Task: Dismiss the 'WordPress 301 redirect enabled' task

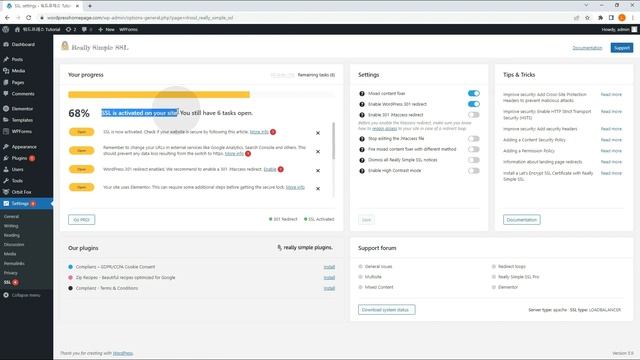Action: pos(318,171)
